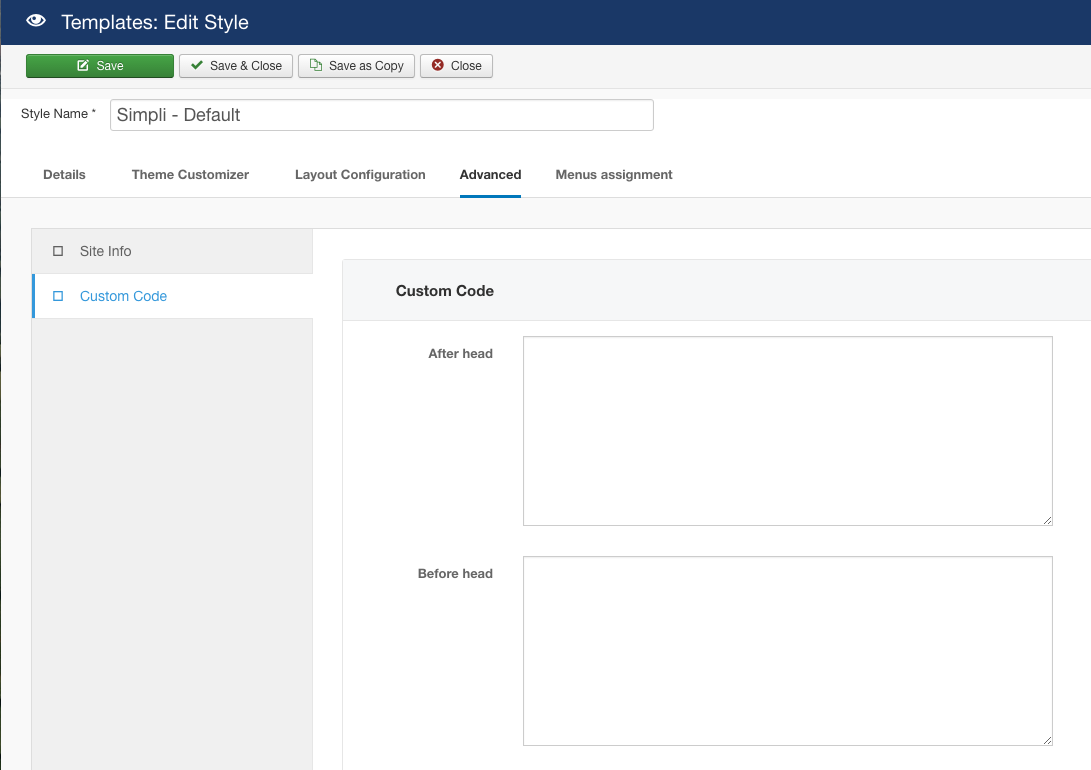Viewport: 1091px width, 770px height.
Task: Select the Advanced tab
Action: pos(490,175)
